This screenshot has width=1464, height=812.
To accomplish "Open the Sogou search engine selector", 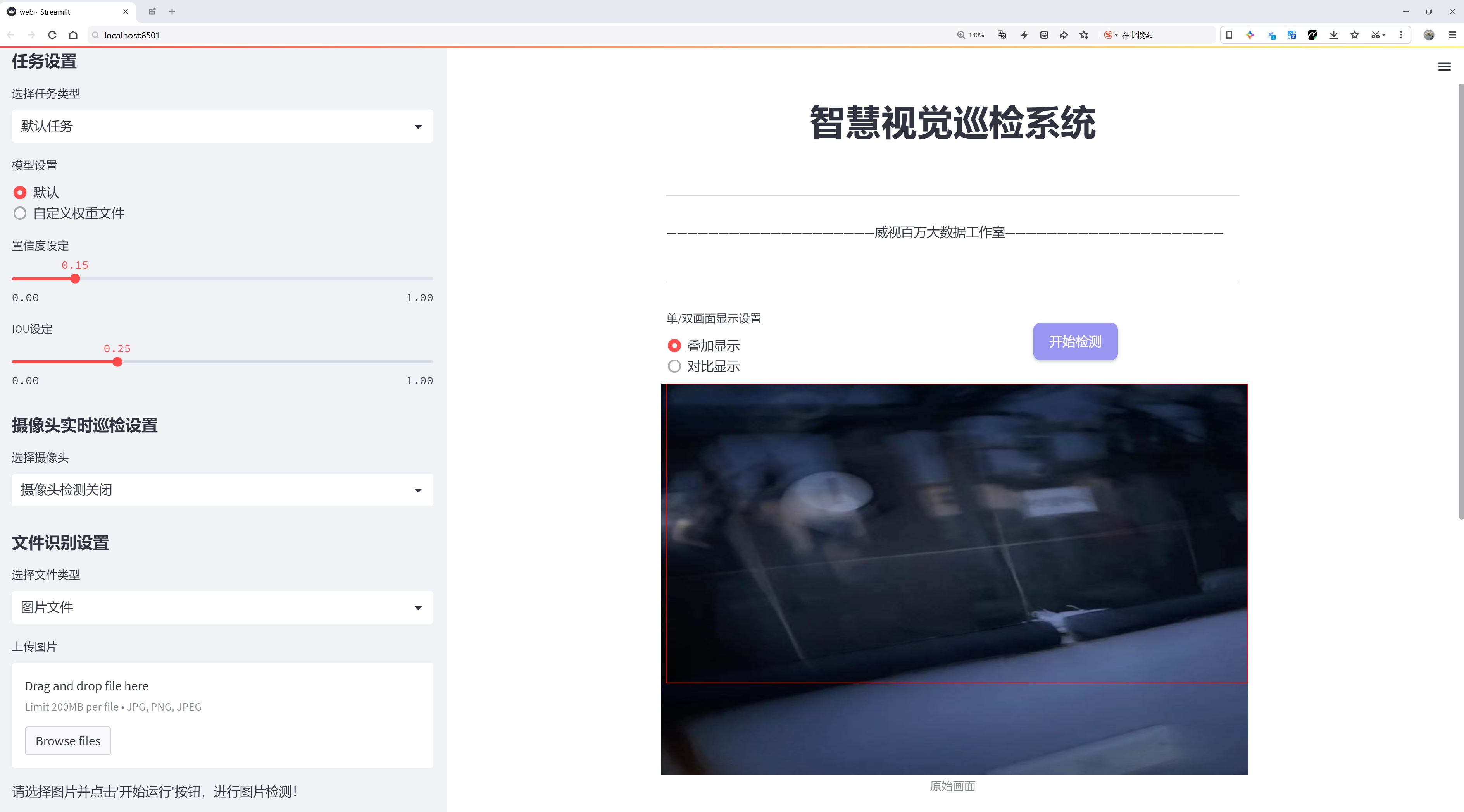I will [1111, 34].
